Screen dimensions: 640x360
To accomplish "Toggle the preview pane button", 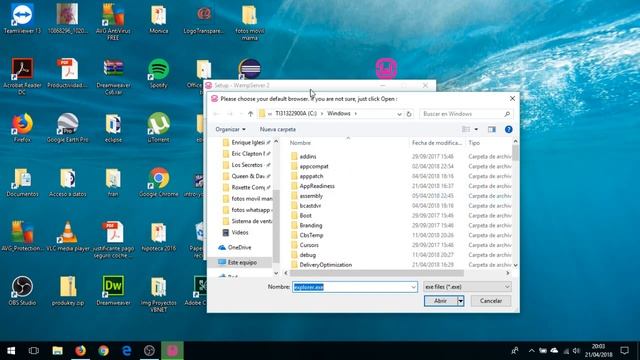I will coord(491,129).
